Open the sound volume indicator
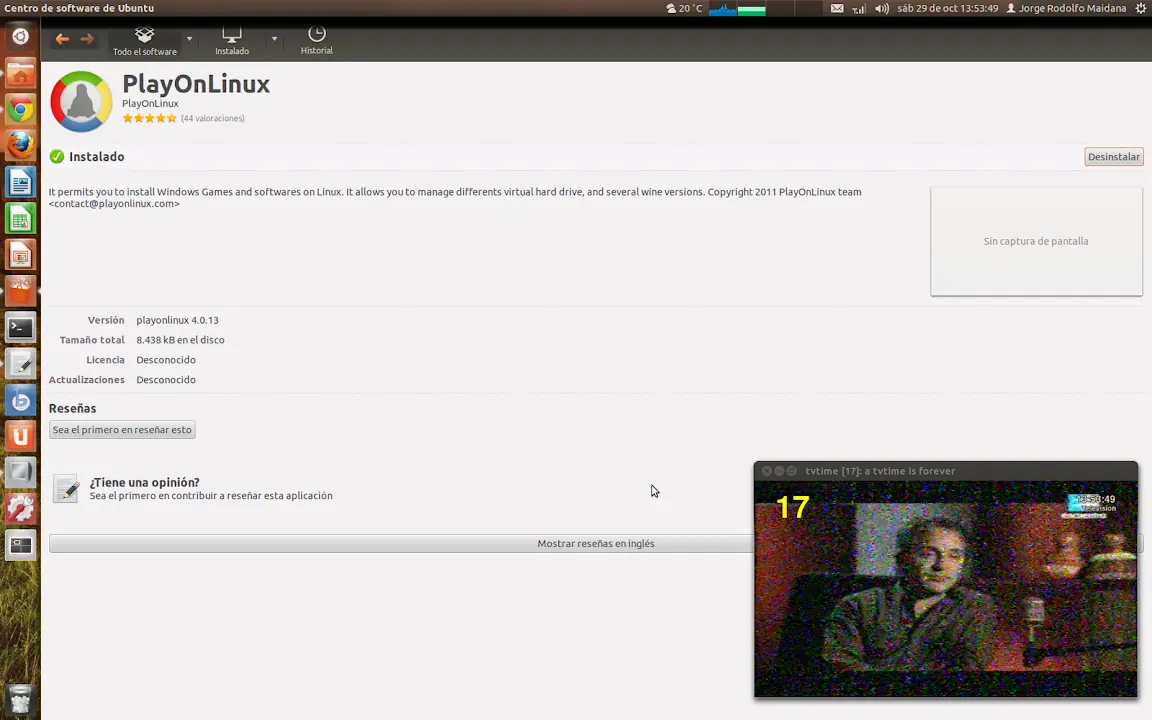The width and height of the screenshot is (1152, 720). [x=882, y=8]
